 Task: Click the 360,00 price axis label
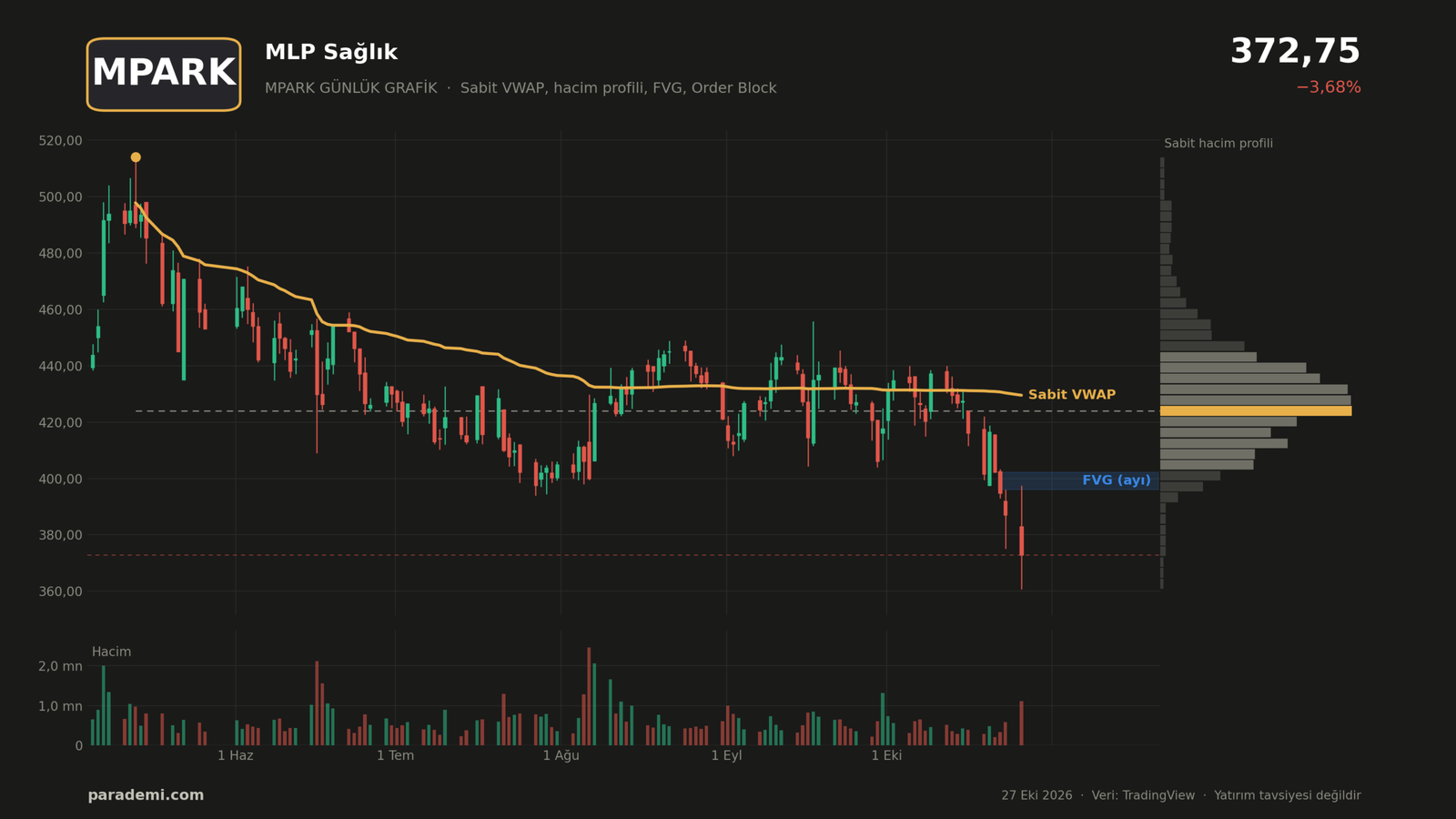[61, 591]
